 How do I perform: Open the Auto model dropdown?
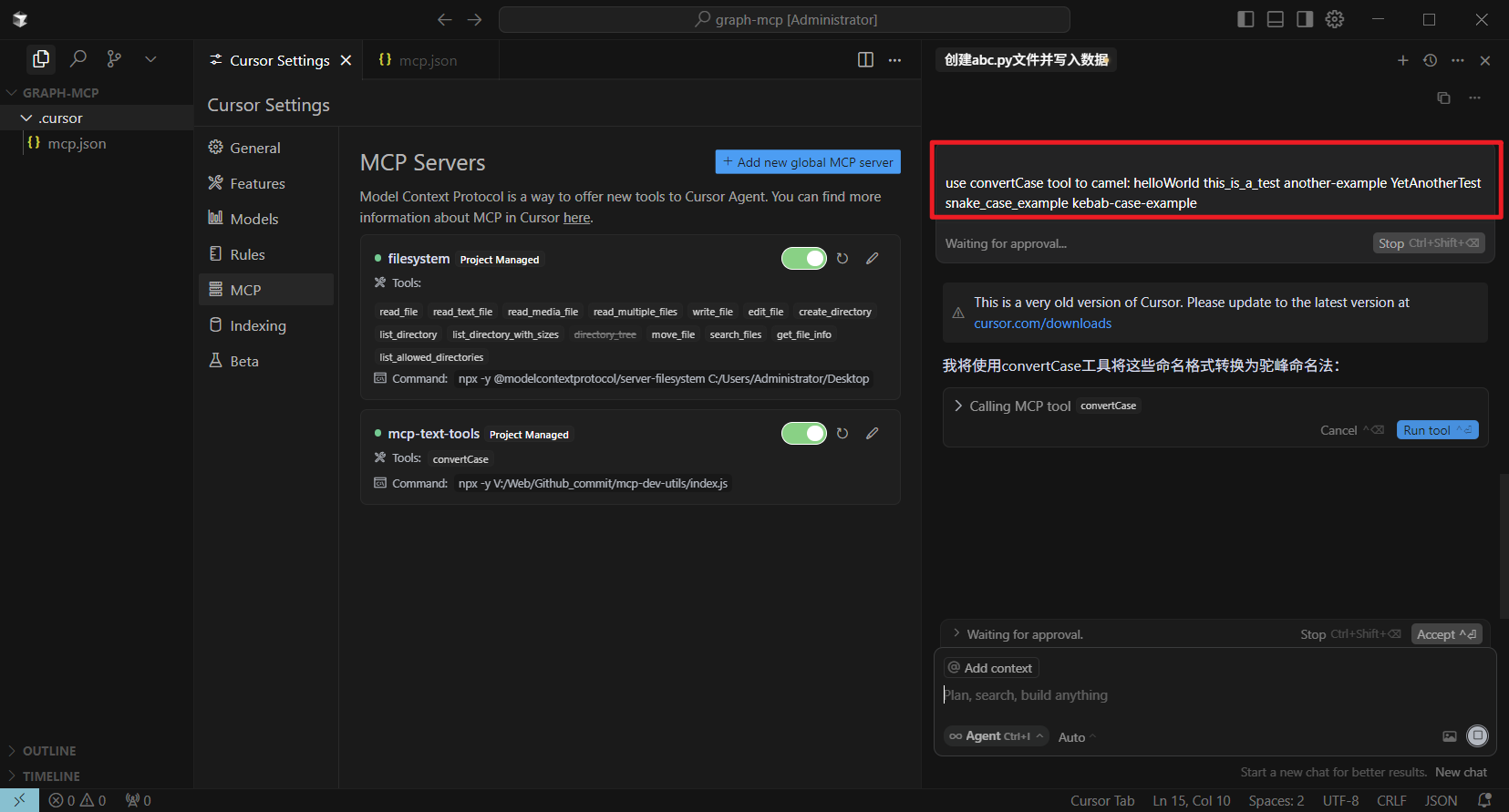pyautogui.click(x=1077, y=737)
